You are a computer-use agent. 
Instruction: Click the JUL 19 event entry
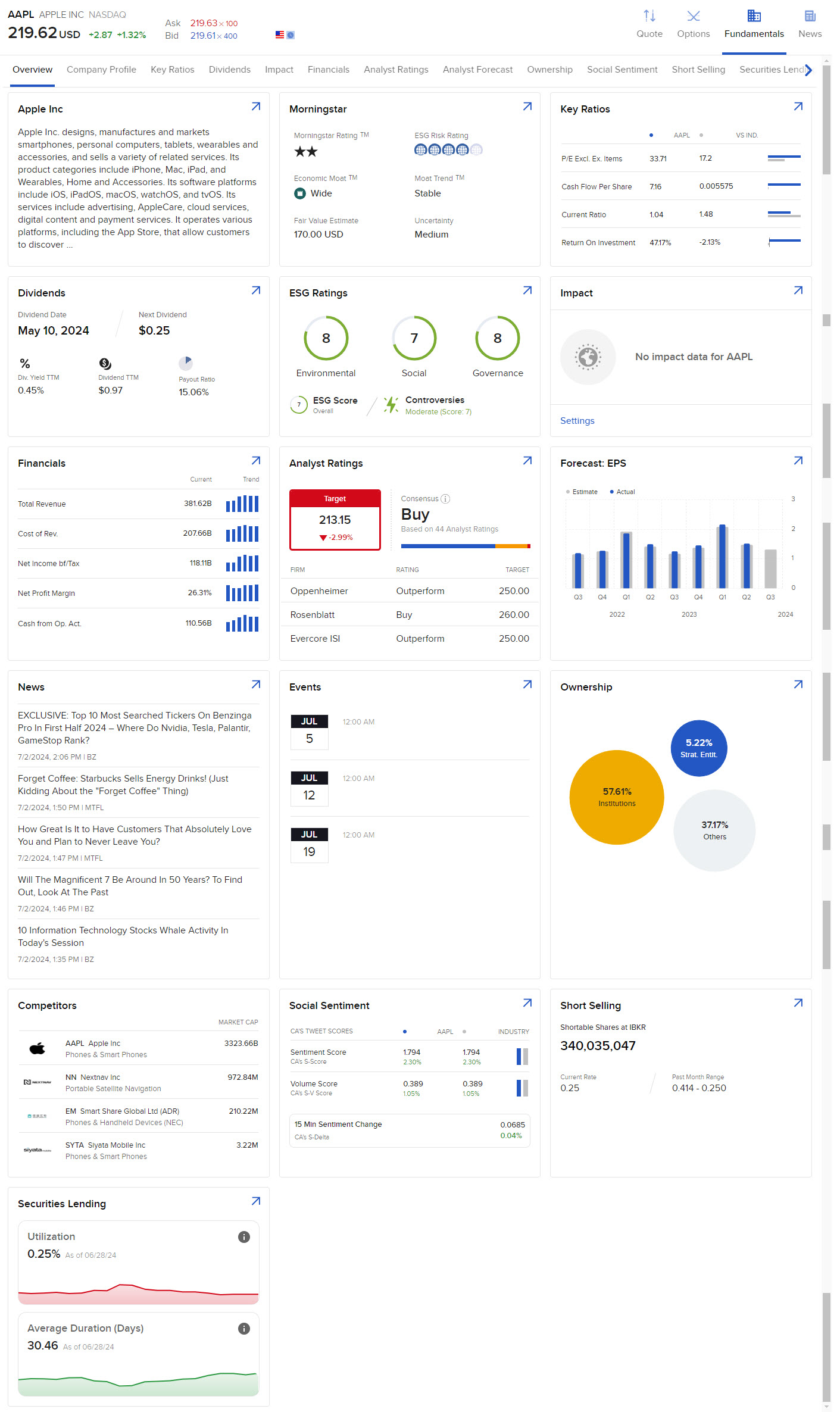[410, 845]
